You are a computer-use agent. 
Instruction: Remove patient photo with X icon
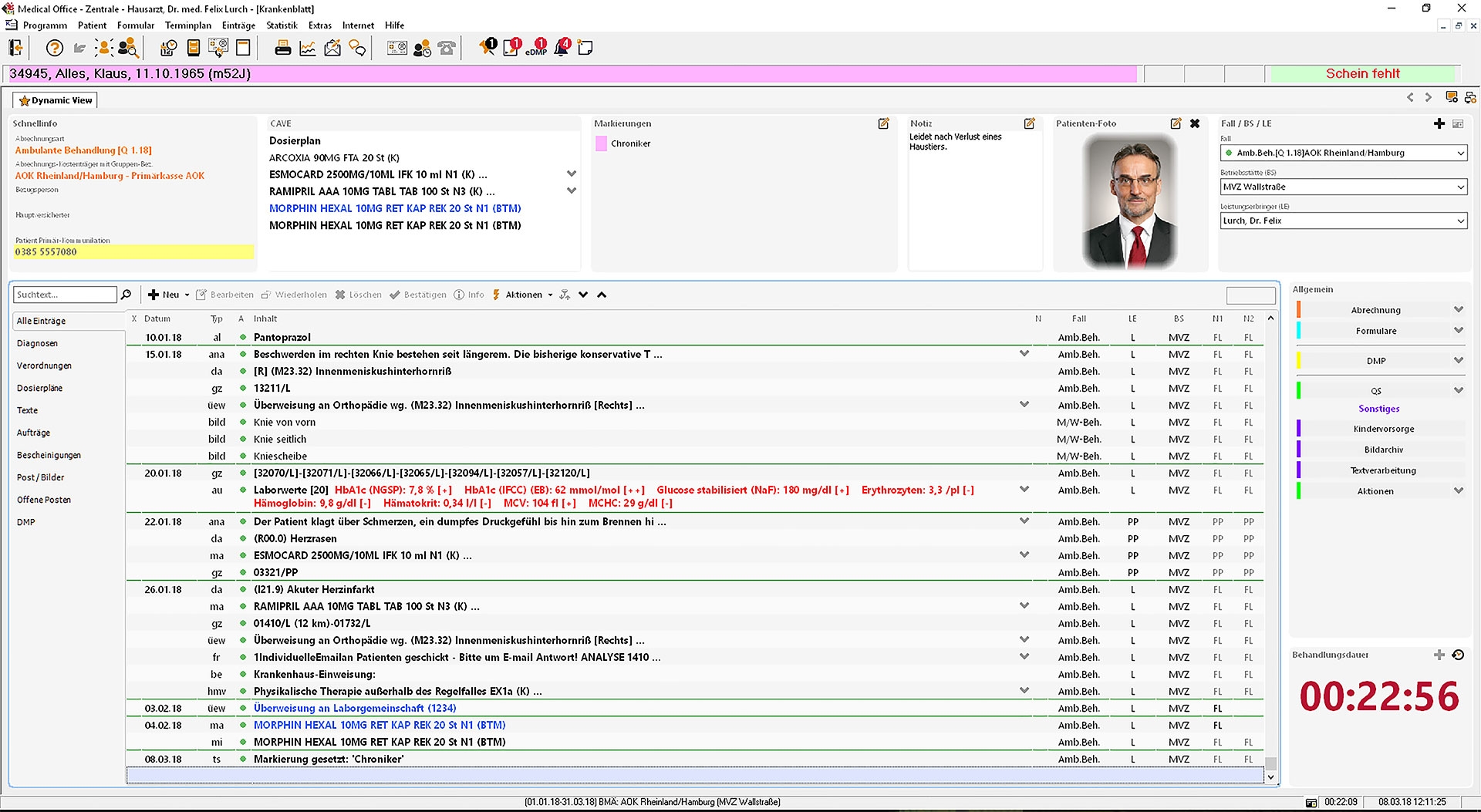coord(1195,123)
